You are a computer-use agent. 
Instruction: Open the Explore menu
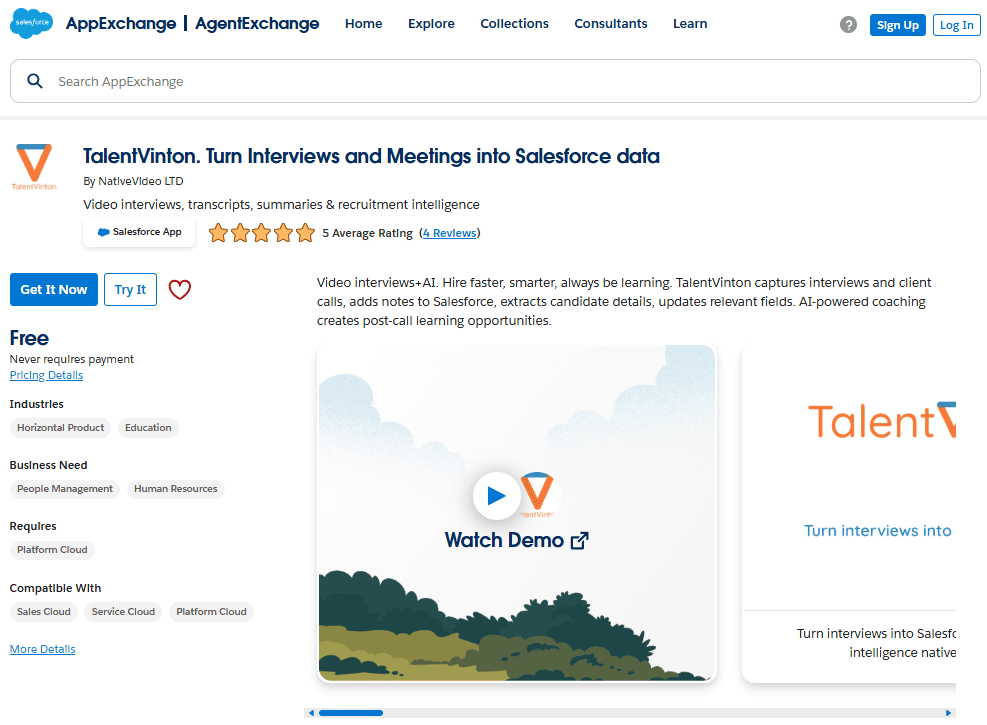pos(431,24)
